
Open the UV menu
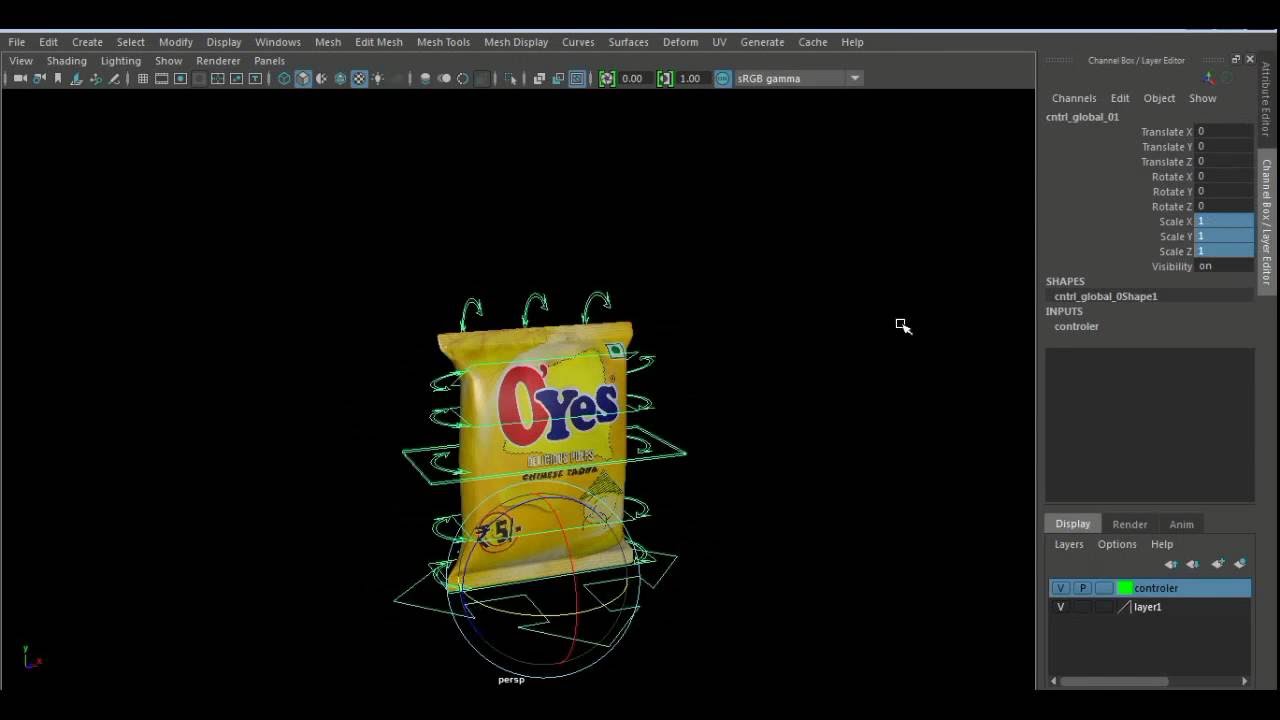pos(719,42)
